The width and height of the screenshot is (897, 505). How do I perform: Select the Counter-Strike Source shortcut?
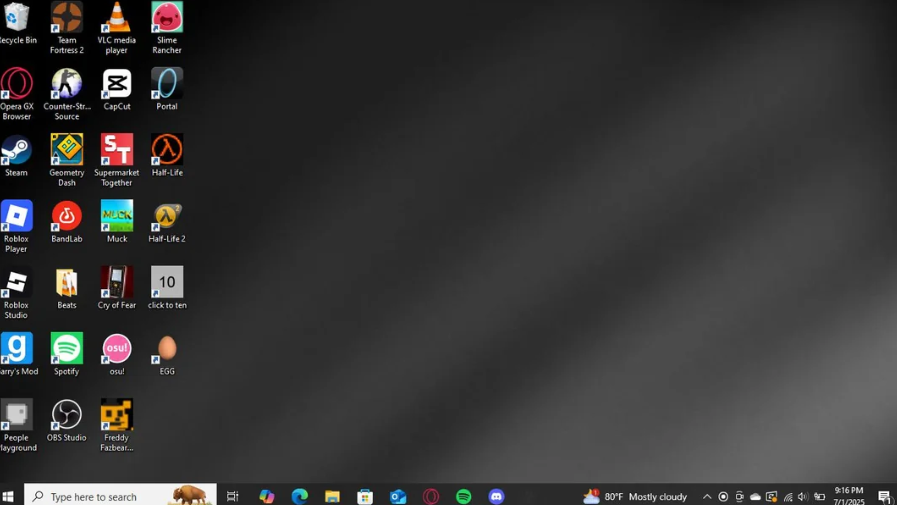point(66,94)
